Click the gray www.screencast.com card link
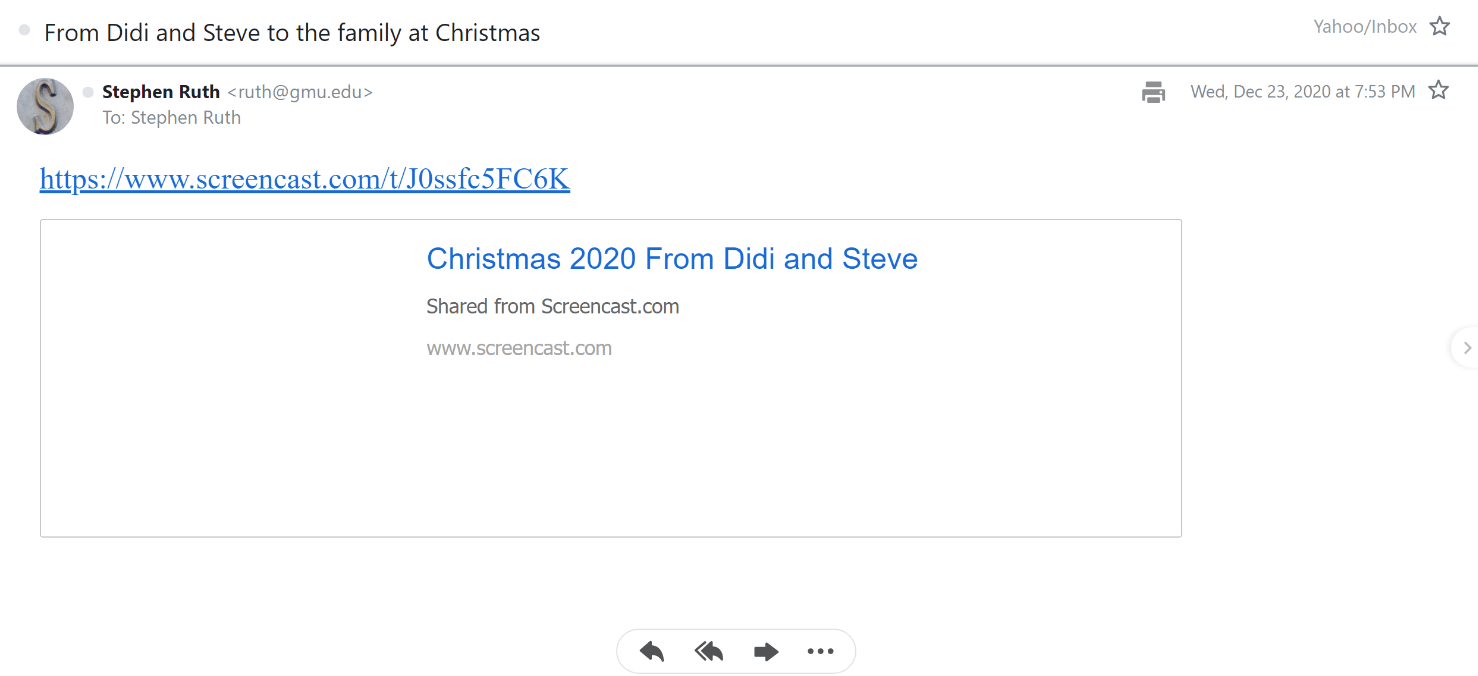The width and height of the screenshot is (1478, 676). (x=519, y=348)
